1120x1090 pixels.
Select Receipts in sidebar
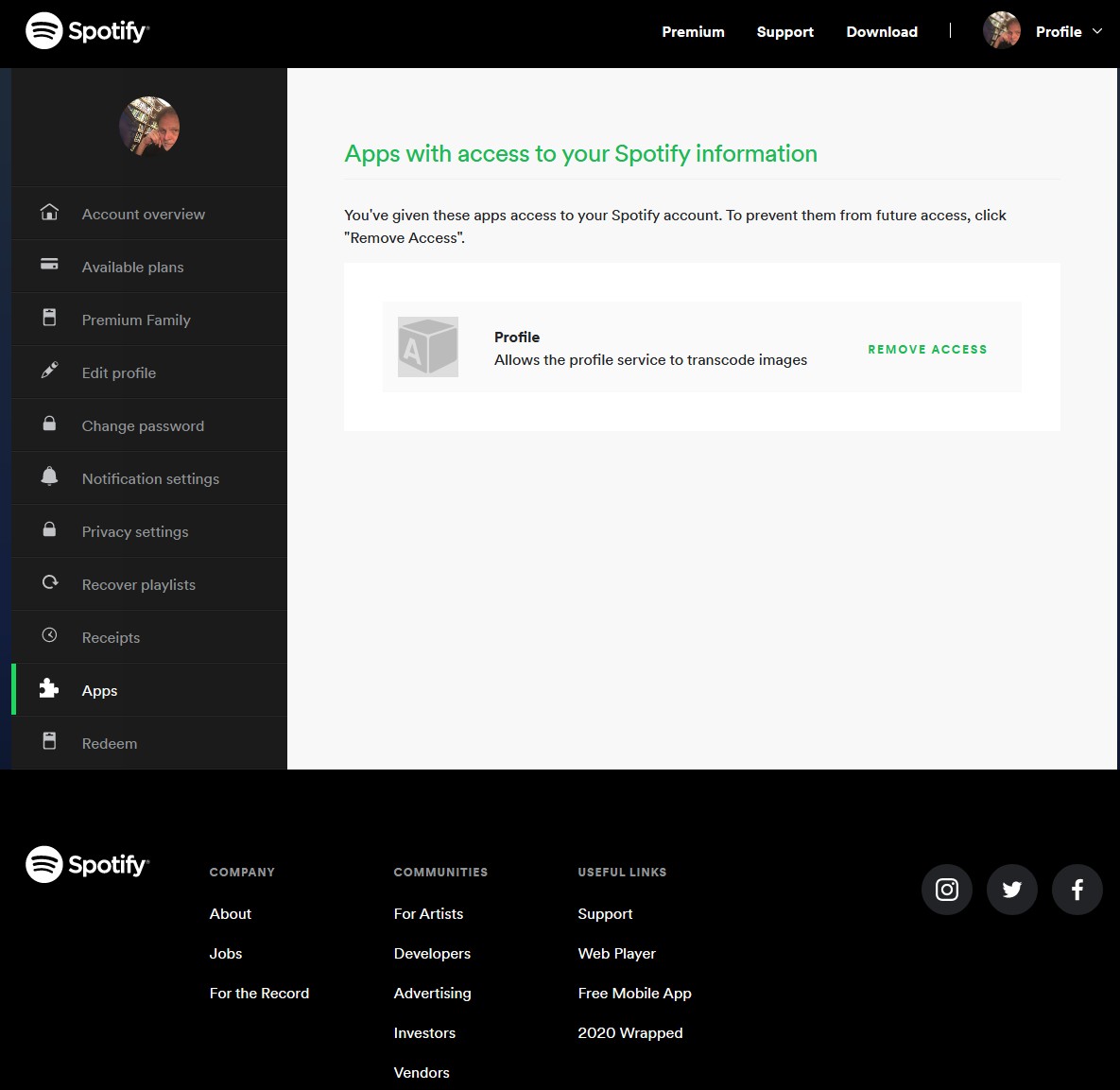tap(149, 636)
